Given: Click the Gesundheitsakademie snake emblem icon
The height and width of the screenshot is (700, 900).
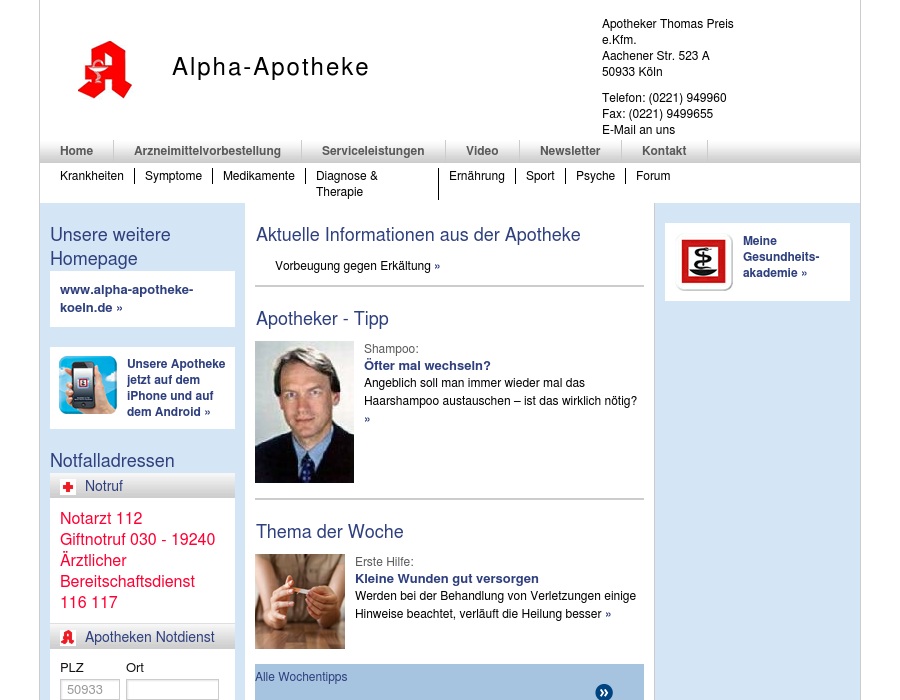Looking at the screenshot, I should pos(705,262).
